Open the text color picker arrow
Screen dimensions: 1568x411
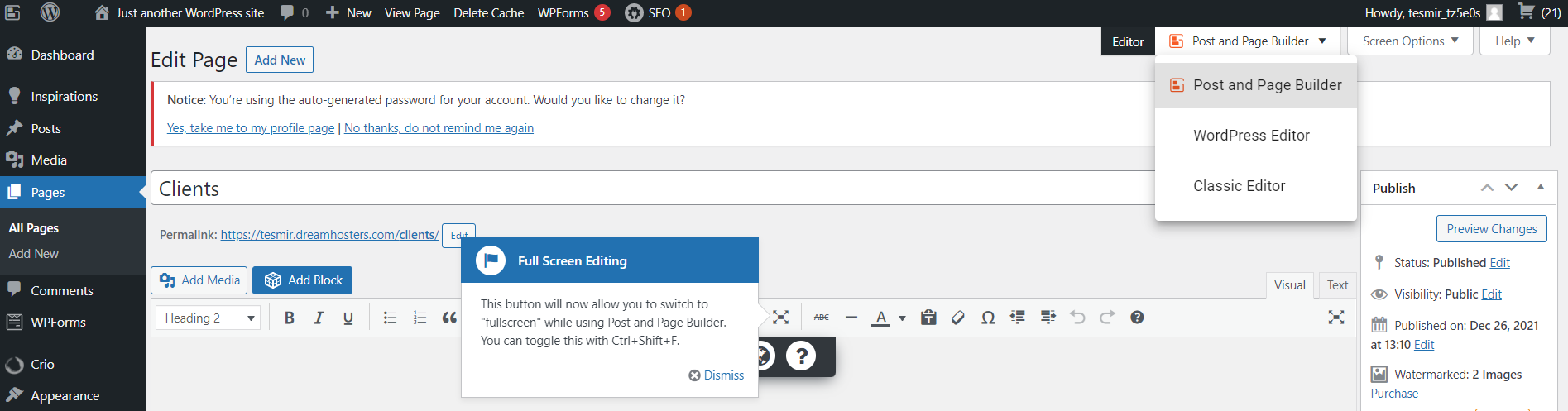pos(902,318)
